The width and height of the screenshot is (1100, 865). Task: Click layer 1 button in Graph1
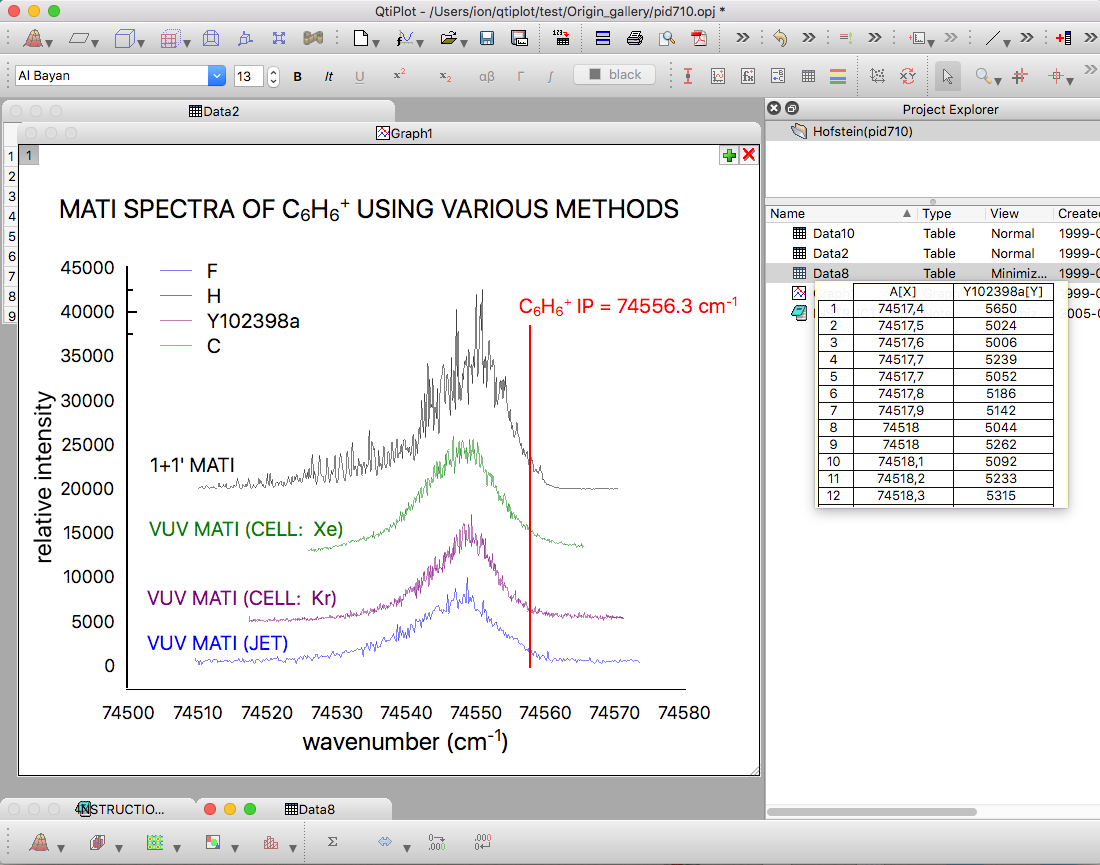29,154
